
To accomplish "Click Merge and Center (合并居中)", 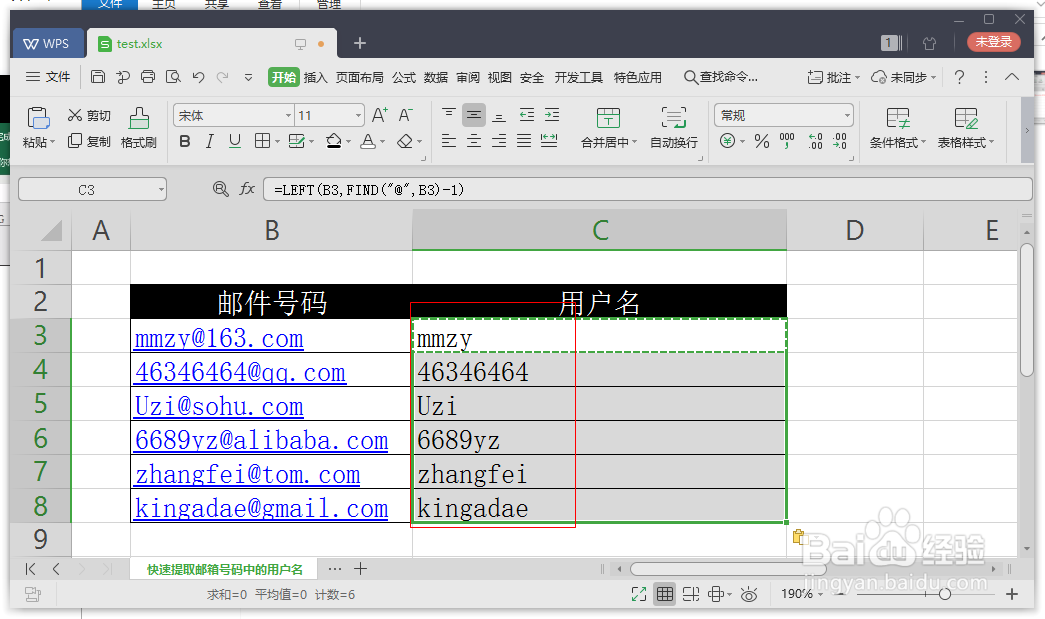I will 608,128.
